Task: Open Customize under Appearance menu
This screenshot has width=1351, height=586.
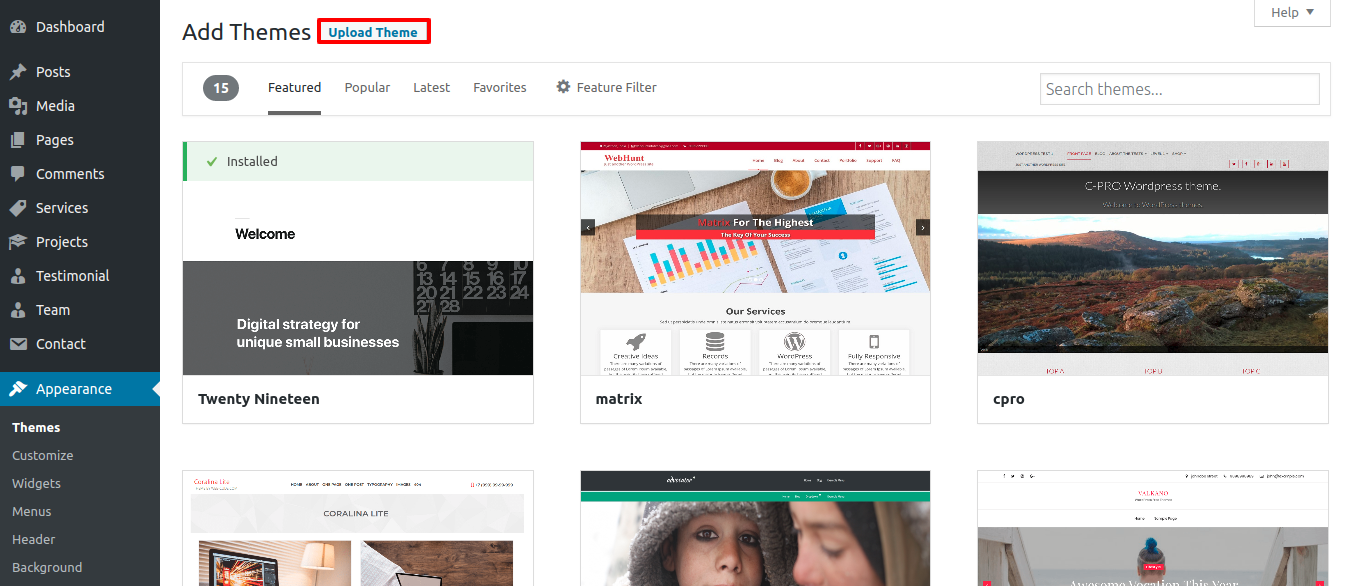Action: tap(42, 455)
